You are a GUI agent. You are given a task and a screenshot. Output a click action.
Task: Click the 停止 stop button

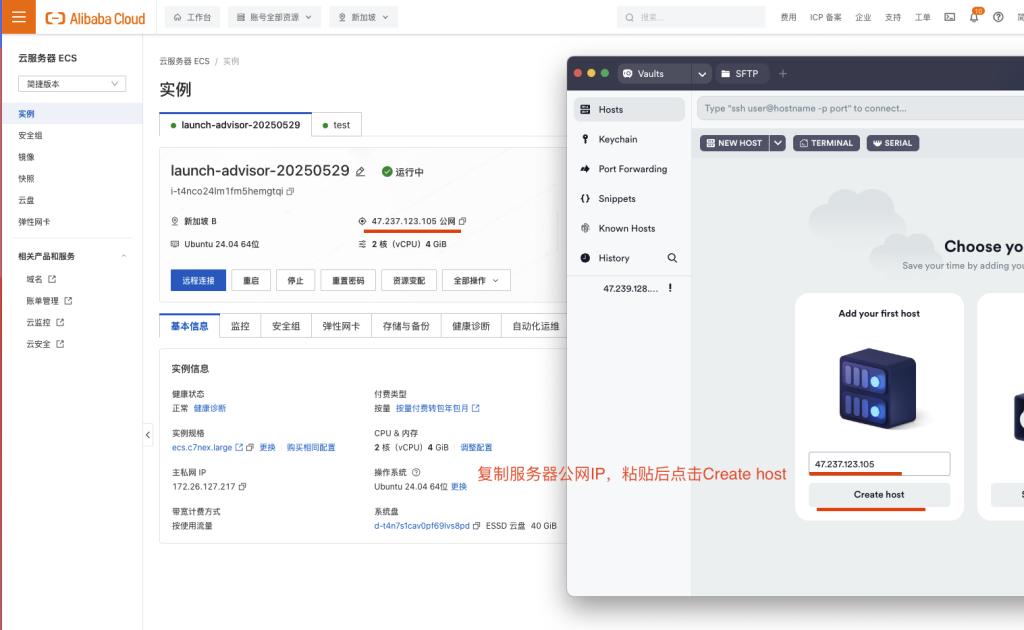295,280
